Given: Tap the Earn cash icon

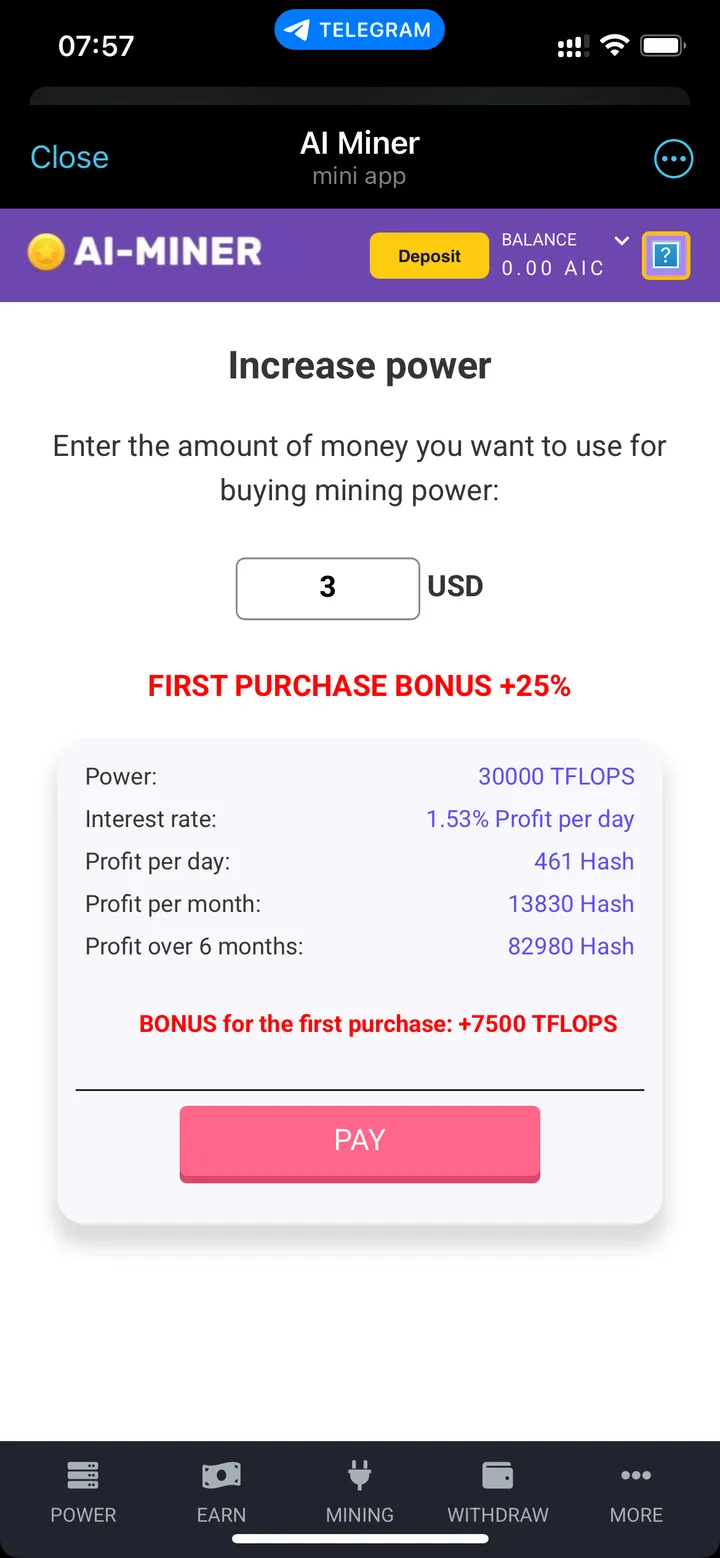Looking at the screenshot, I should coord(221,1476).
